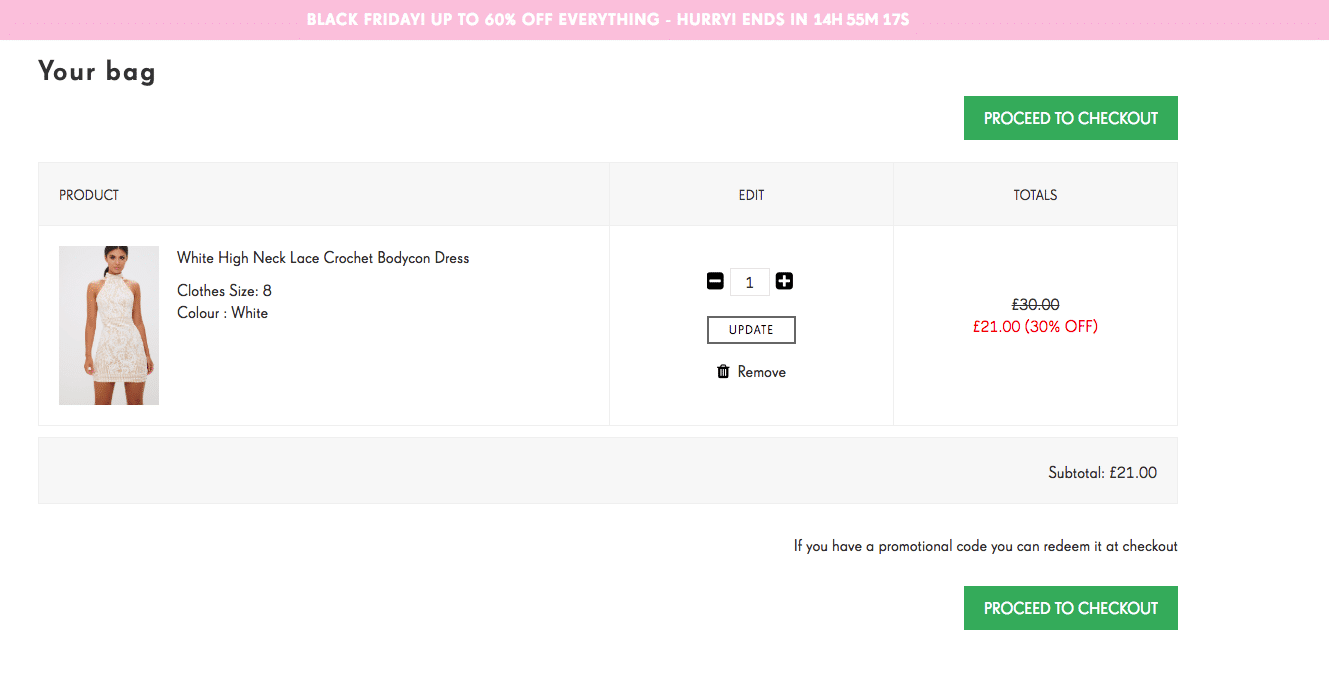
Task: Select the Your bag page heading
Action: click(96, 71)
